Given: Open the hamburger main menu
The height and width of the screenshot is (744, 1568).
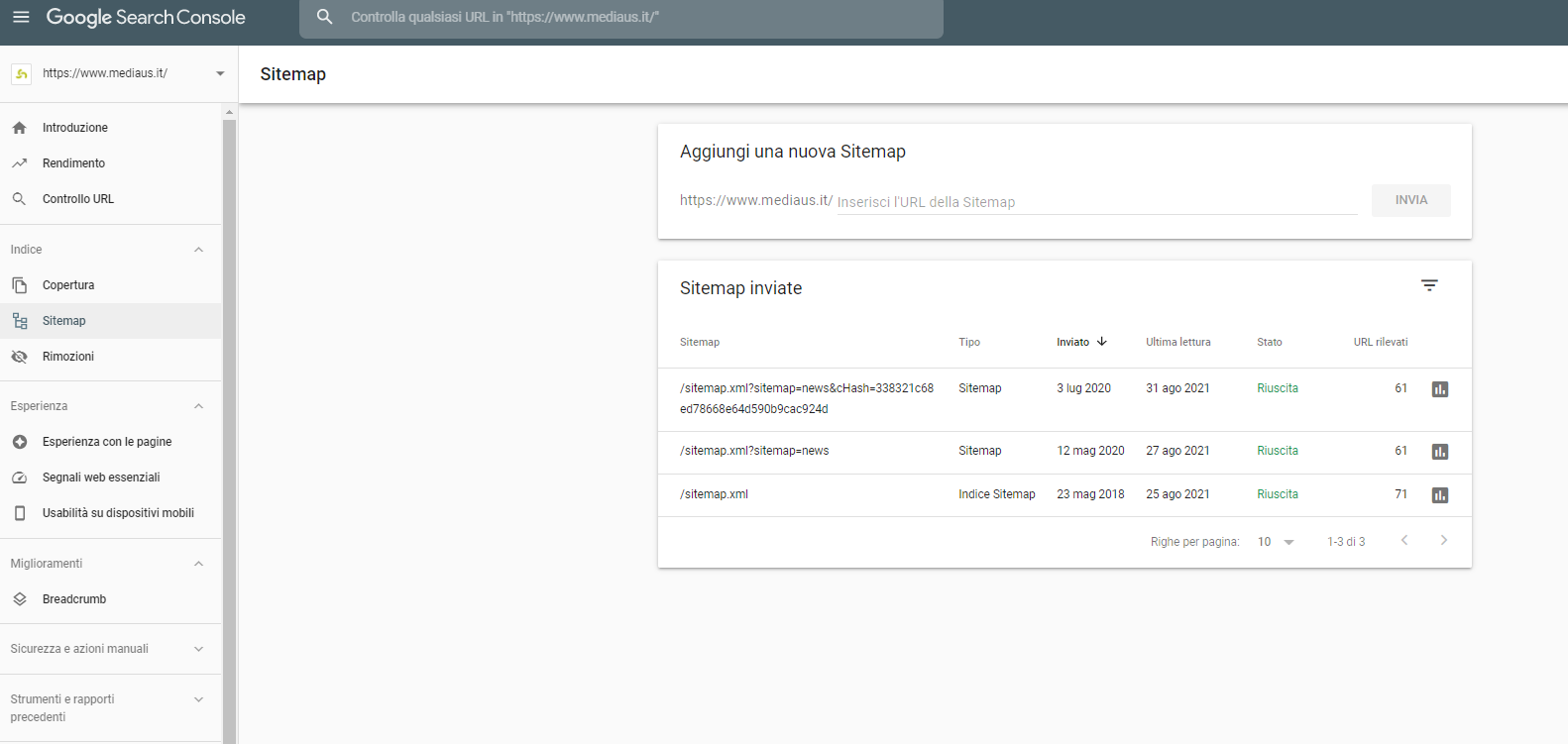Looking at the screenshot, I should [x=21, y=17].
